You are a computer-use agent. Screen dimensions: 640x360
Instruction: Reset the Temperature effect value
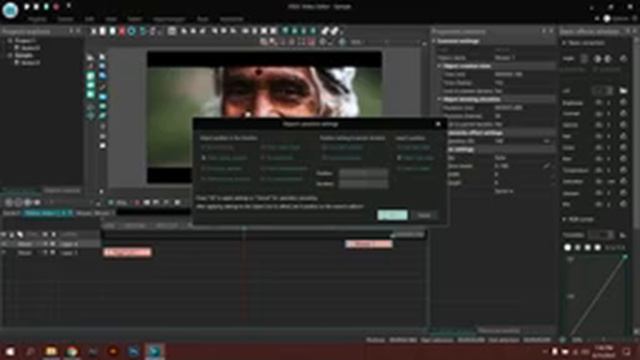623,170
